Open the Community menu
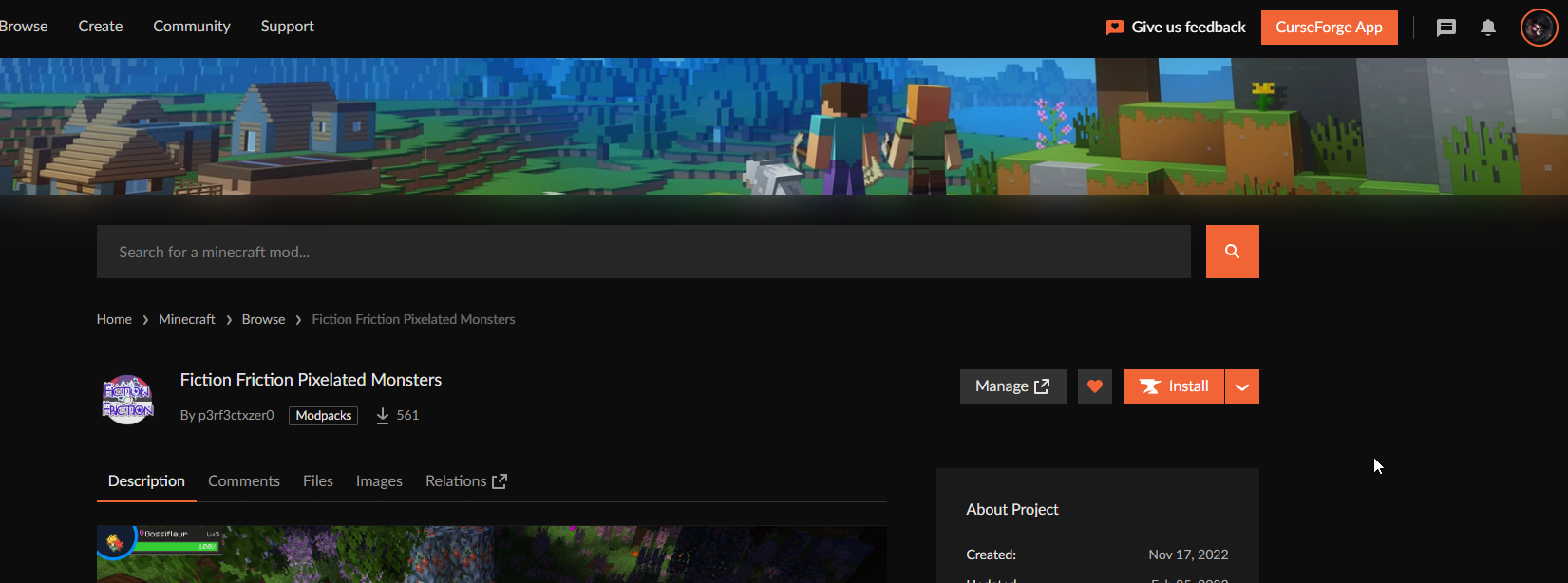This screenshot has width=1568, height=583. click(x=192, y=27)
